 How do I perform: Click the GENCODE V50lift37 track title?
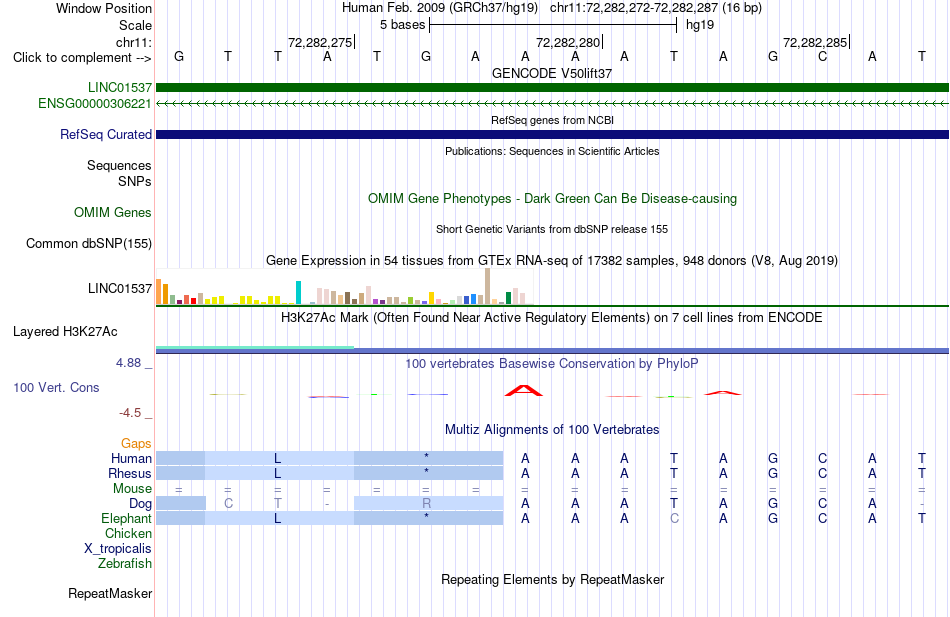(552, 73)
